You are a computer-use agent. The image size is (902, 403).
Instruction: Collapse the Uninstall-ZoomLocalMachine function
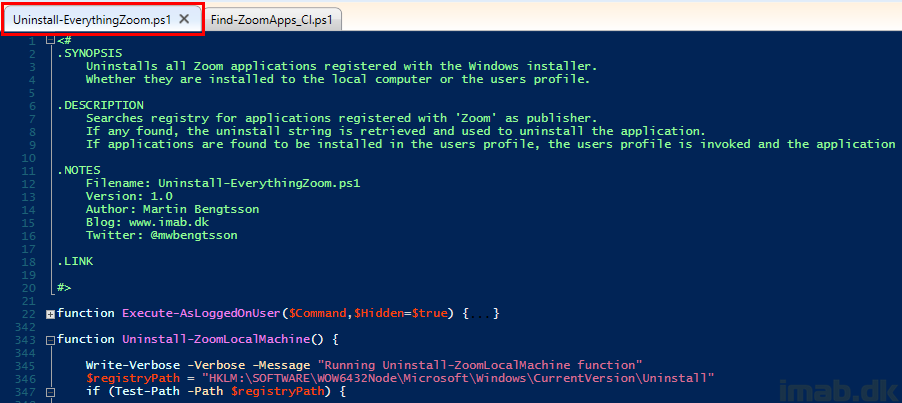click(50, 340)
